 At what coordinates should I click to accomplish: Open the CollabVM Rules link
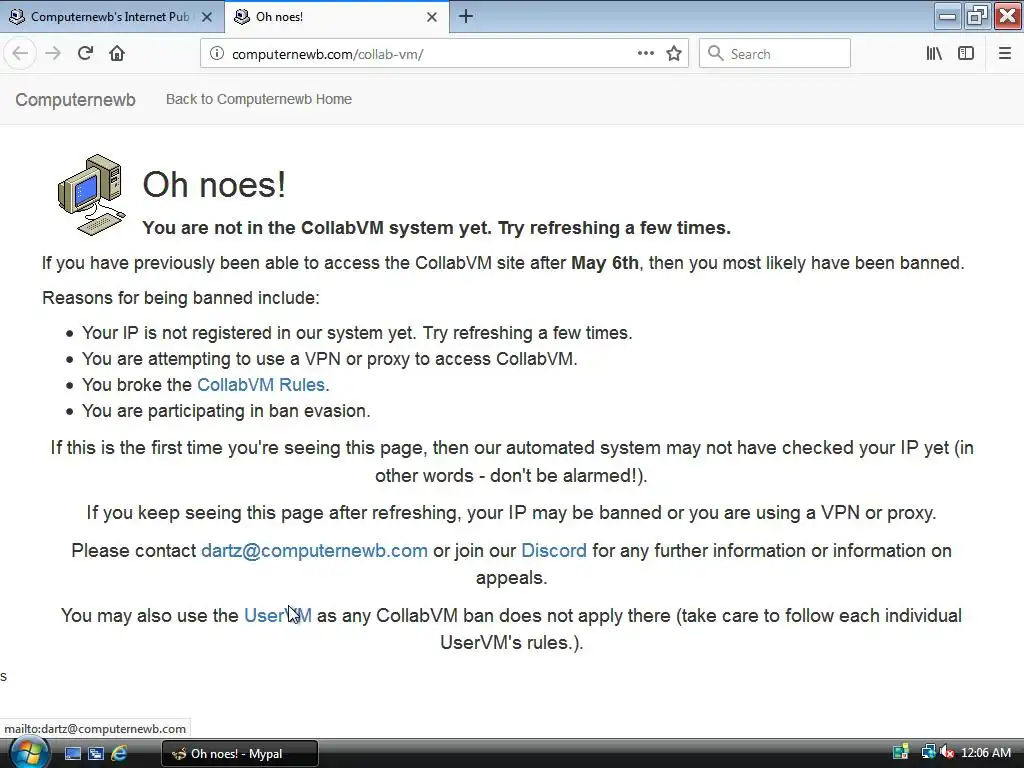click(261, 385)
